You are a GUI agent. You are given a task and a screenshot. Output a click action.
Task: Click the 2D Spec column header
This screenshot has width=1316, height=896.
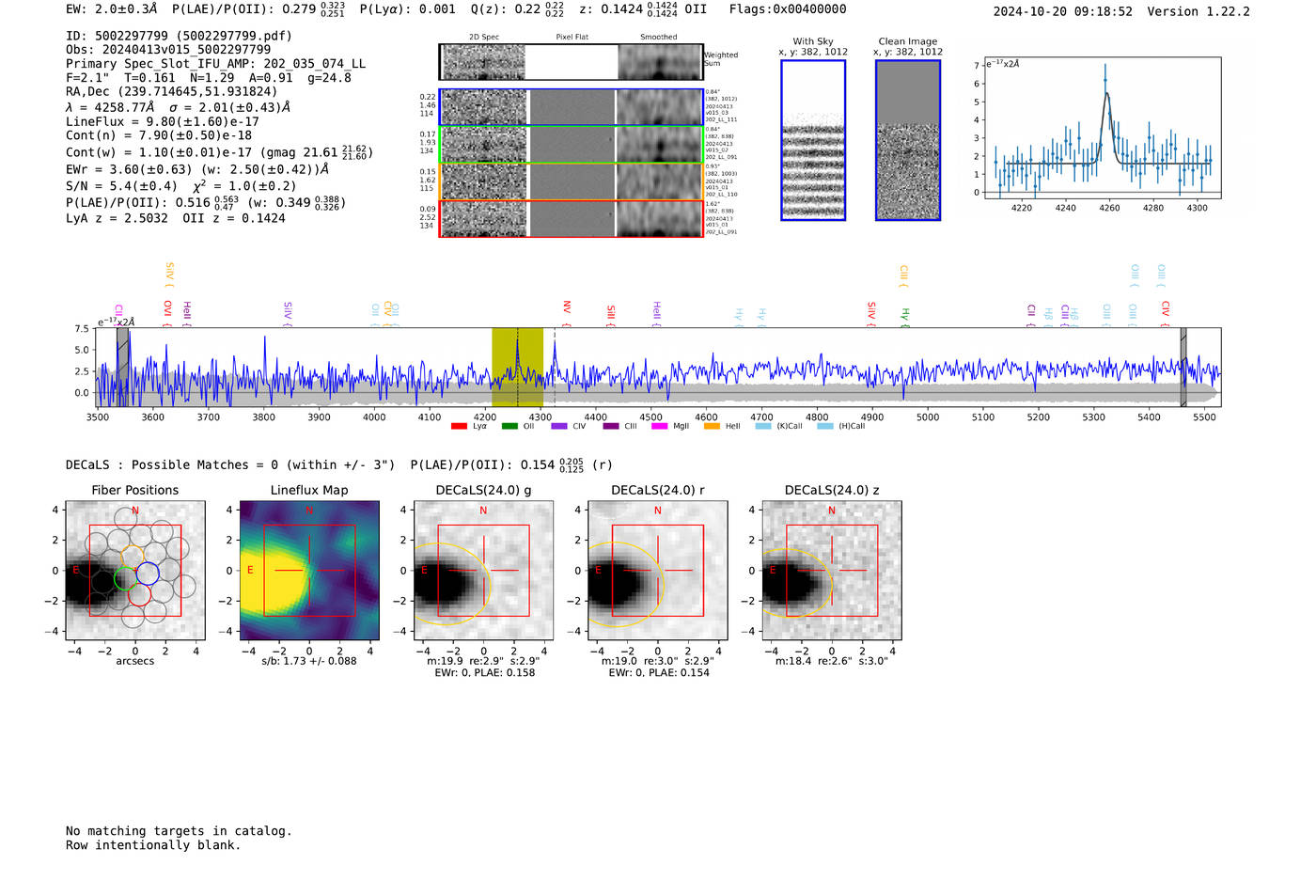(484, 38)
